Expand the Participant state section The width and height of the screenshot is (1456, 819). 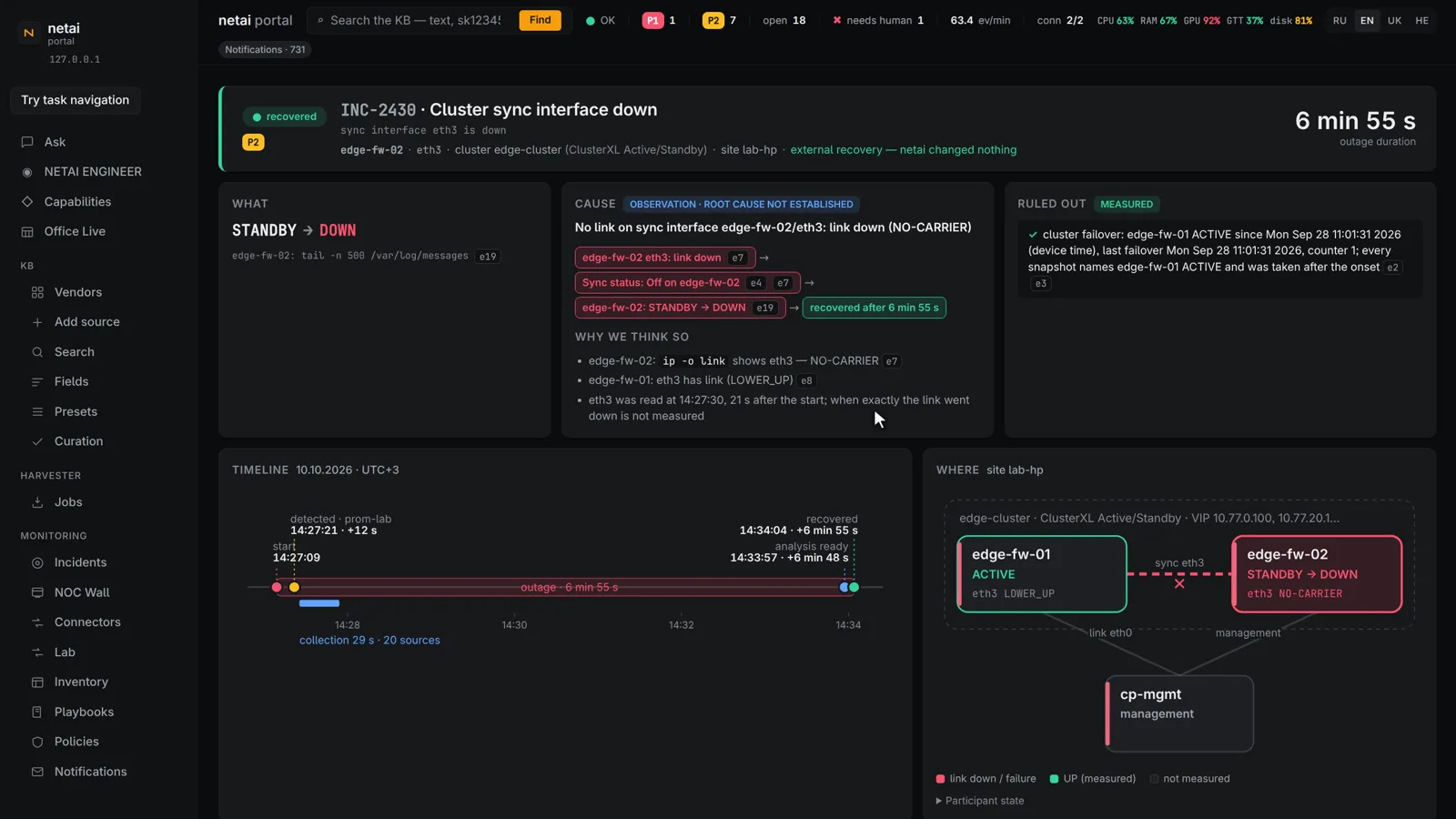(980, 801)
